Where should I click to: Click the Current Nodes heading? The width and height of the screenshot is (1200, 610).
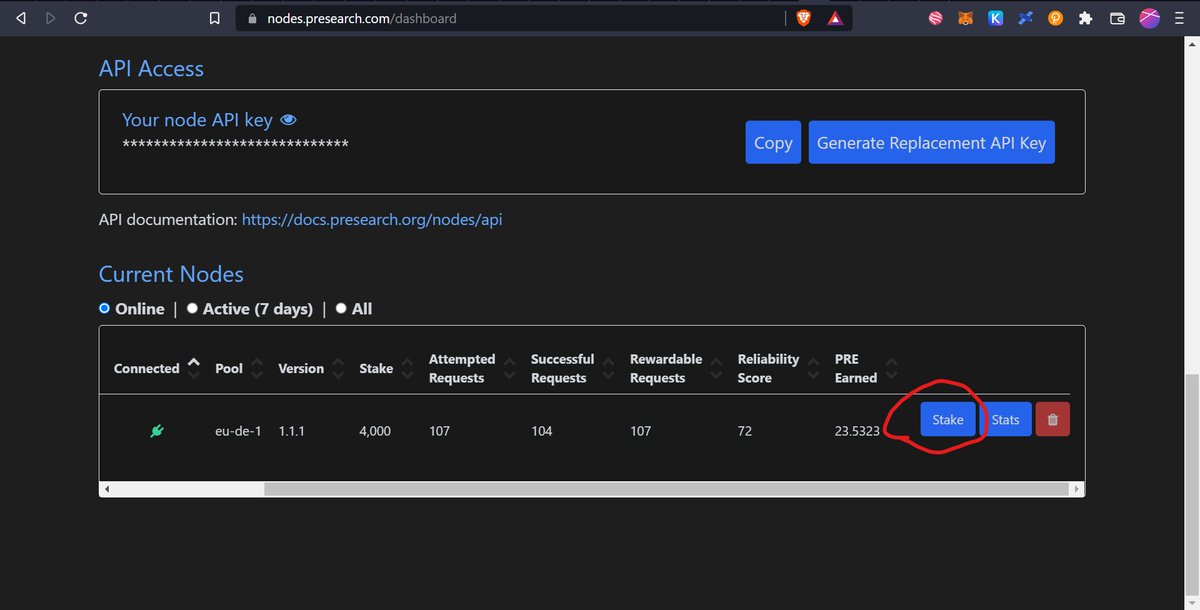171,274
